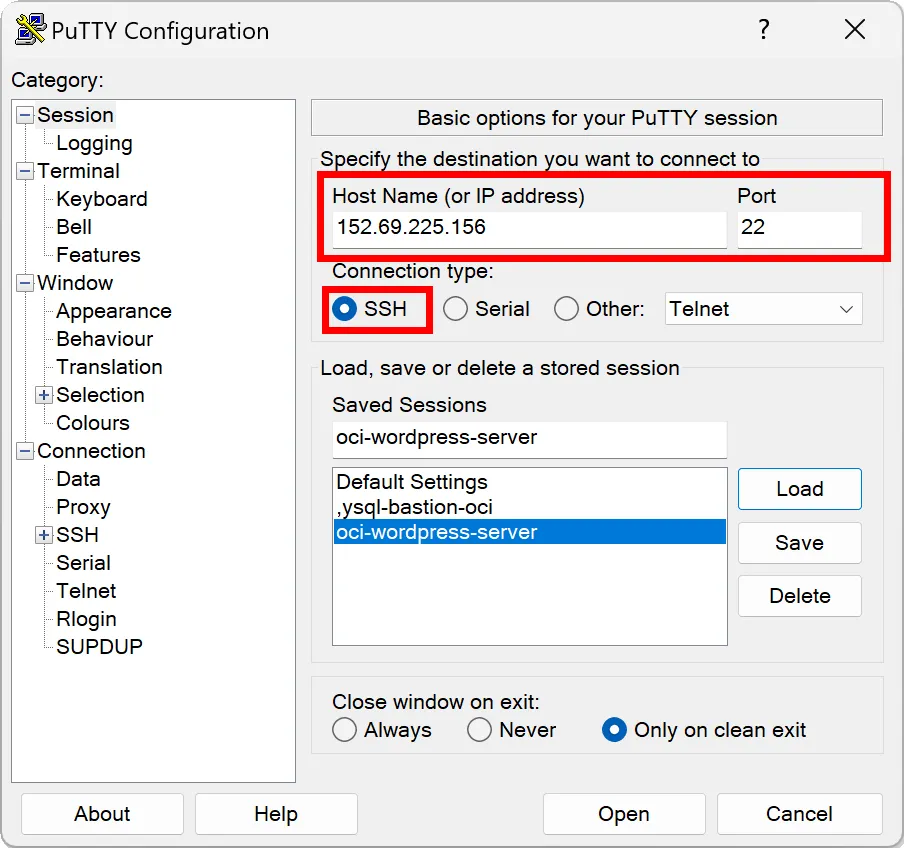904x848 pixels.
Task: Set close window on exit to Never
Action: coord(480,730)
